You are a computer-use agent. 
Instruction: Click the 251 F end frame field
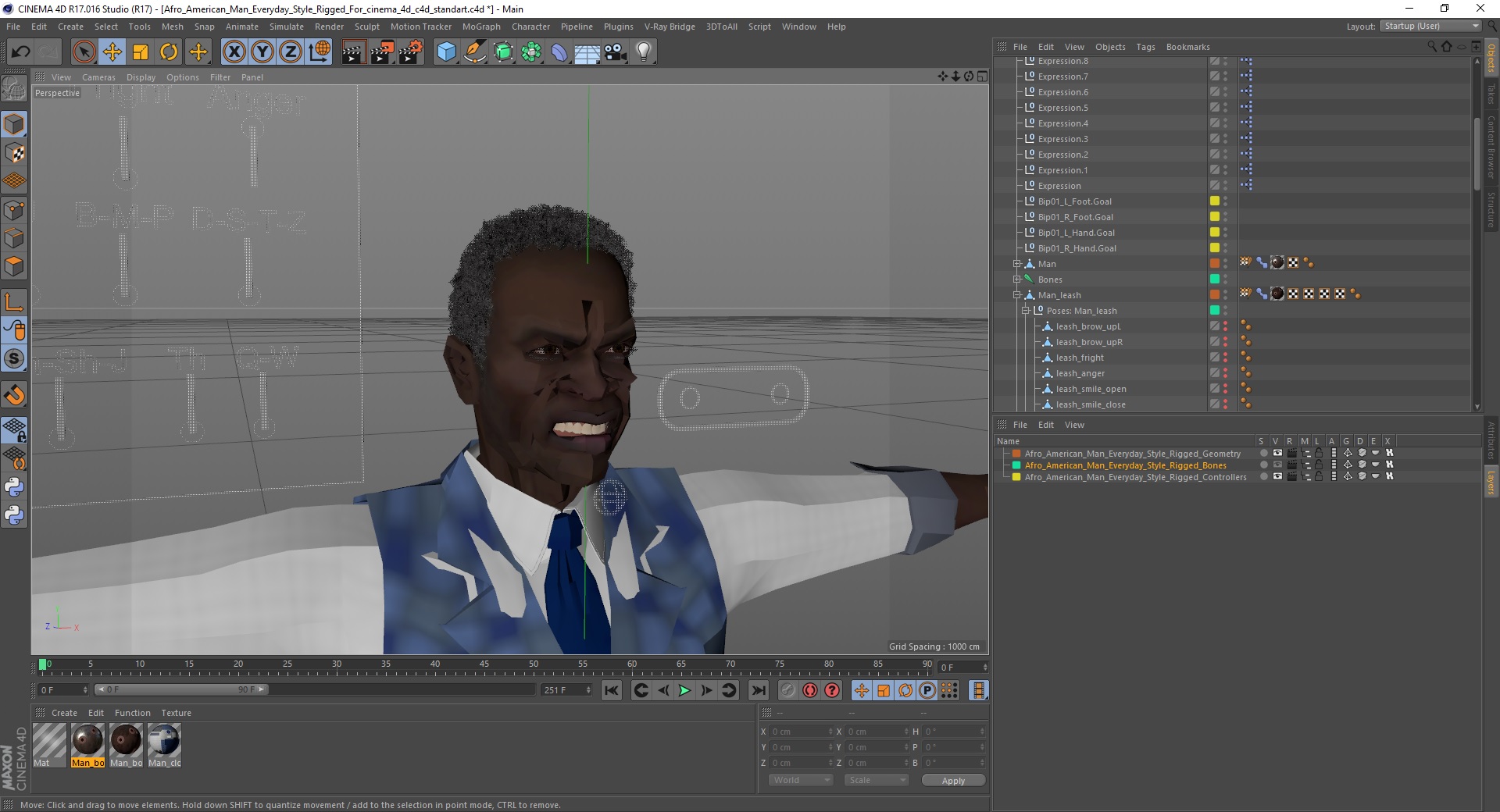click(566, 690)
